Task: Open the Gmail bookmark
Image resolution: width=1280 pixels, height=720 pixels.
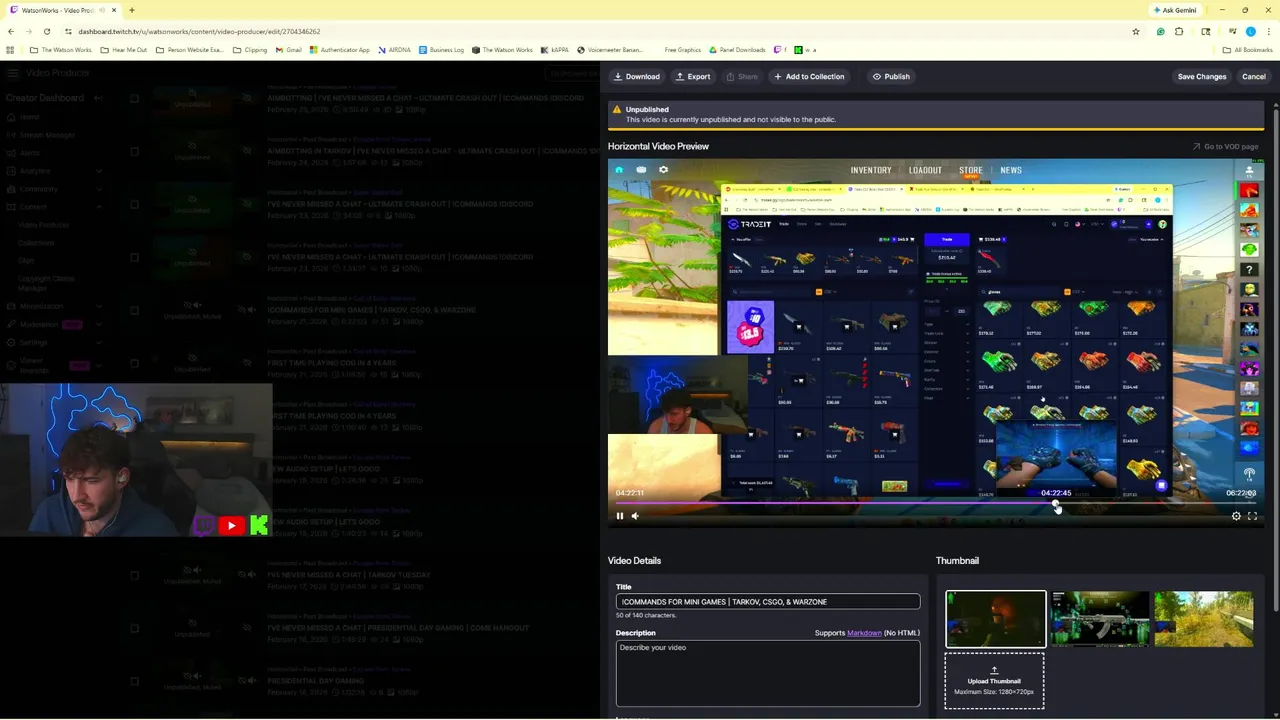Action: click(289, 50)
